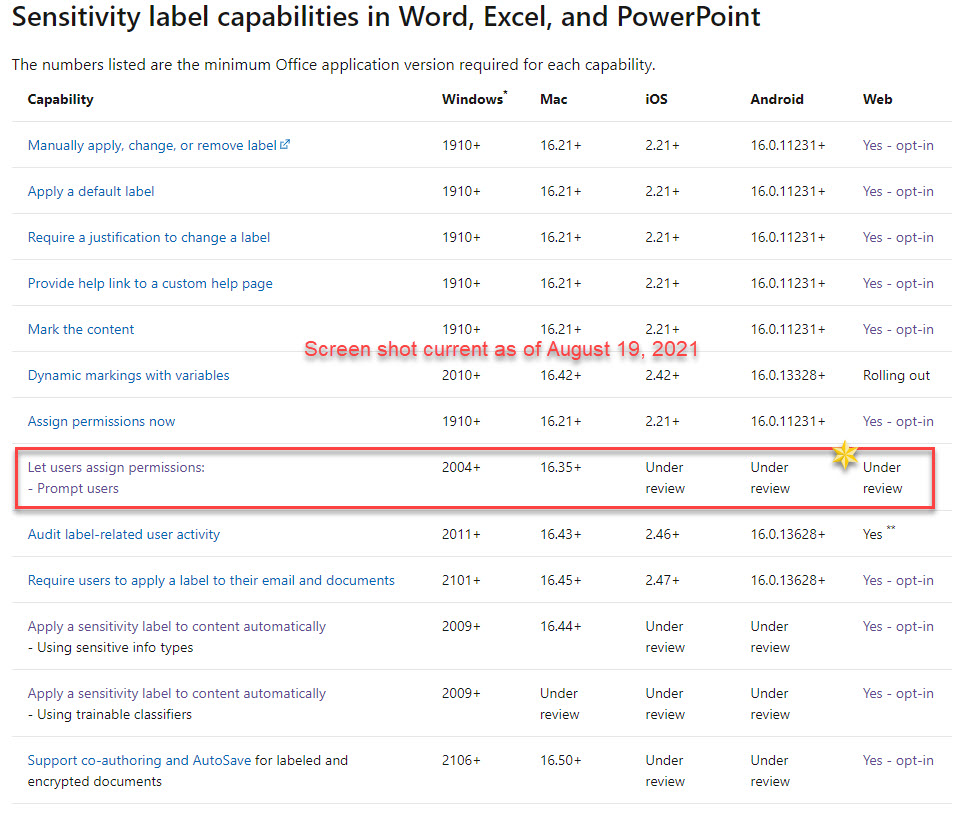Open auto-label link above 'Using trainable classifiers'
Screen dimensions: 976x817
pyautogui.click(x=177, y=694)
